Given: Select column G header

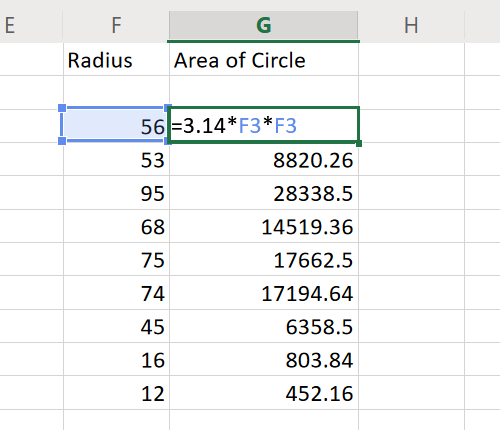Looking at the screenshot, I should coord(264,25).
